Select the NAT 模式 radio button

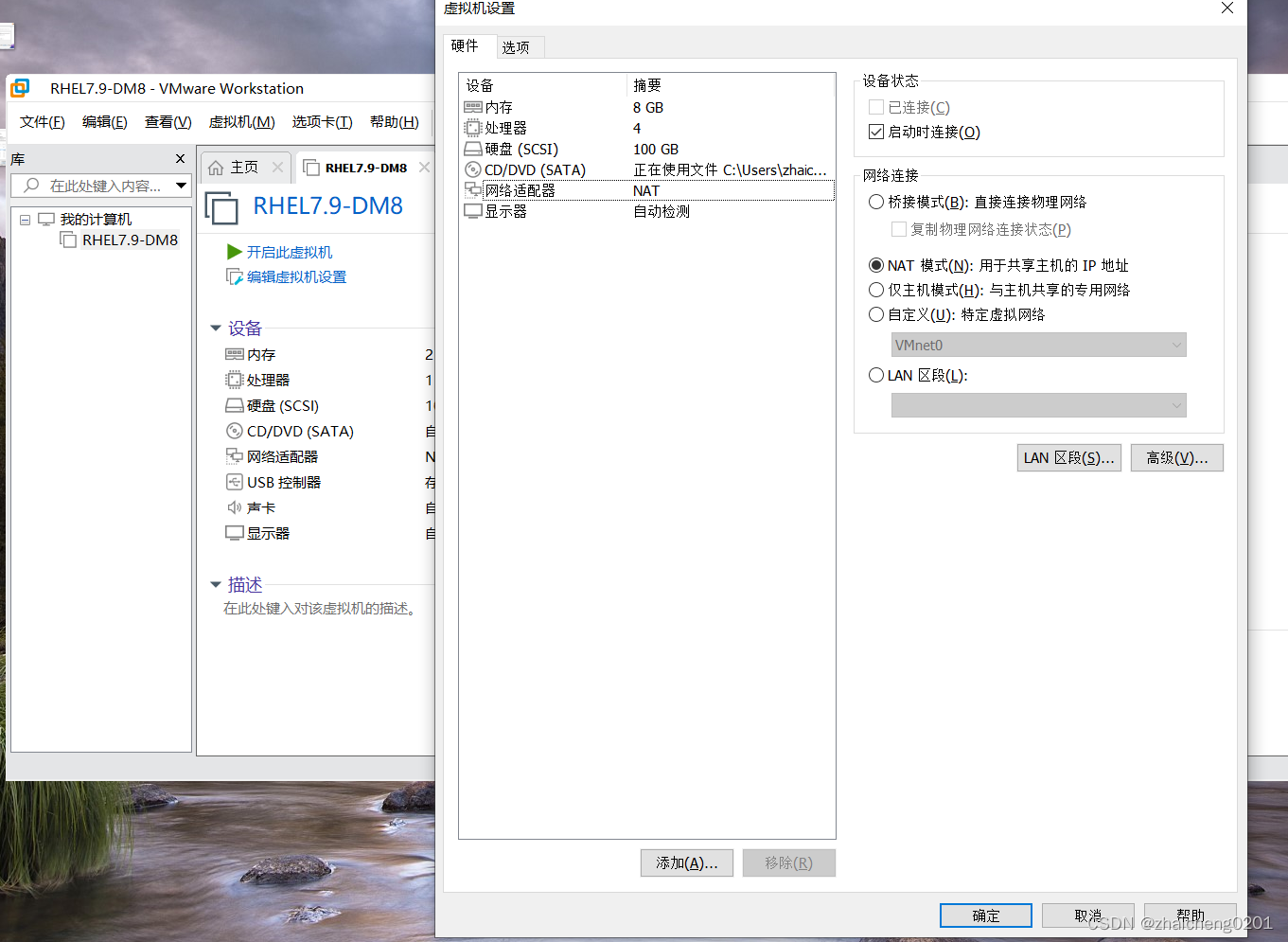point(876,265)
